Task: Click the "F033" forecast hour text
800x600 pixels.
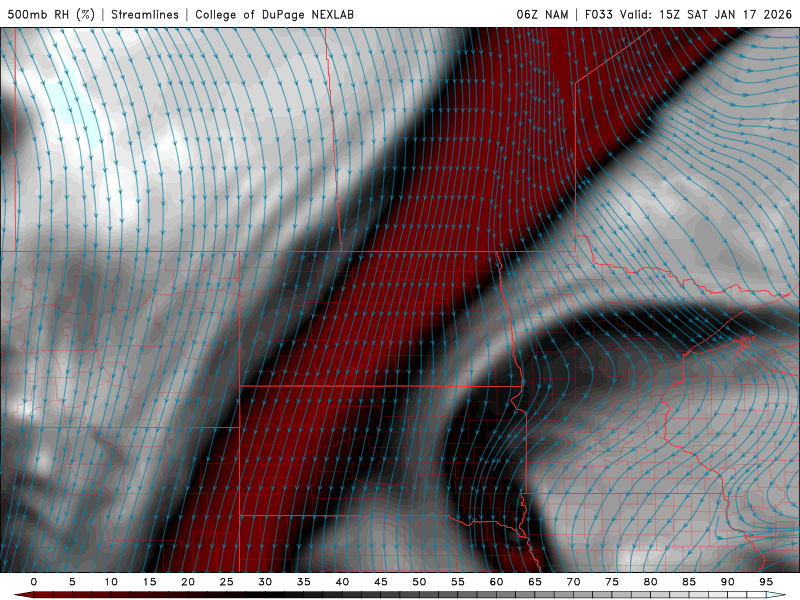Action: click(598, 14)
